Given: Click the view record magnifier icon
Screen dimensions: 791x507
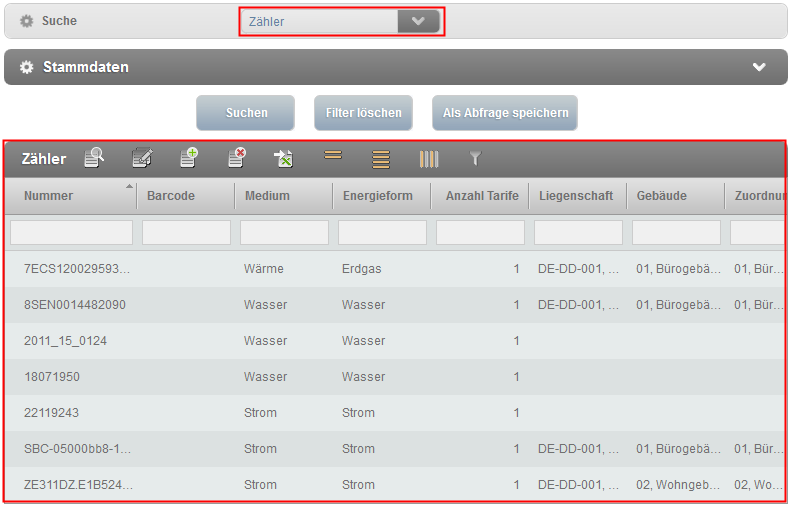Looking at the screenshot, I should click(94, 158).
